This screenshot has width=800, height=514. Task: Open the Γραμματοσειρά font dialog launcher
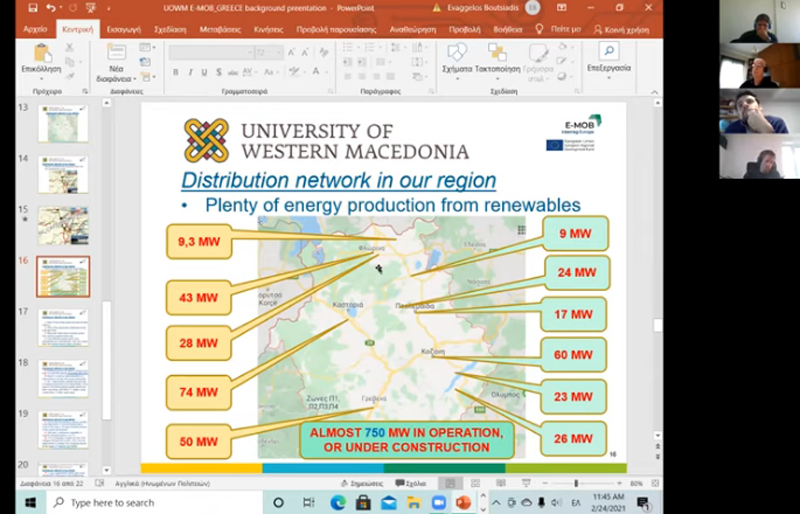coord(331,91)
